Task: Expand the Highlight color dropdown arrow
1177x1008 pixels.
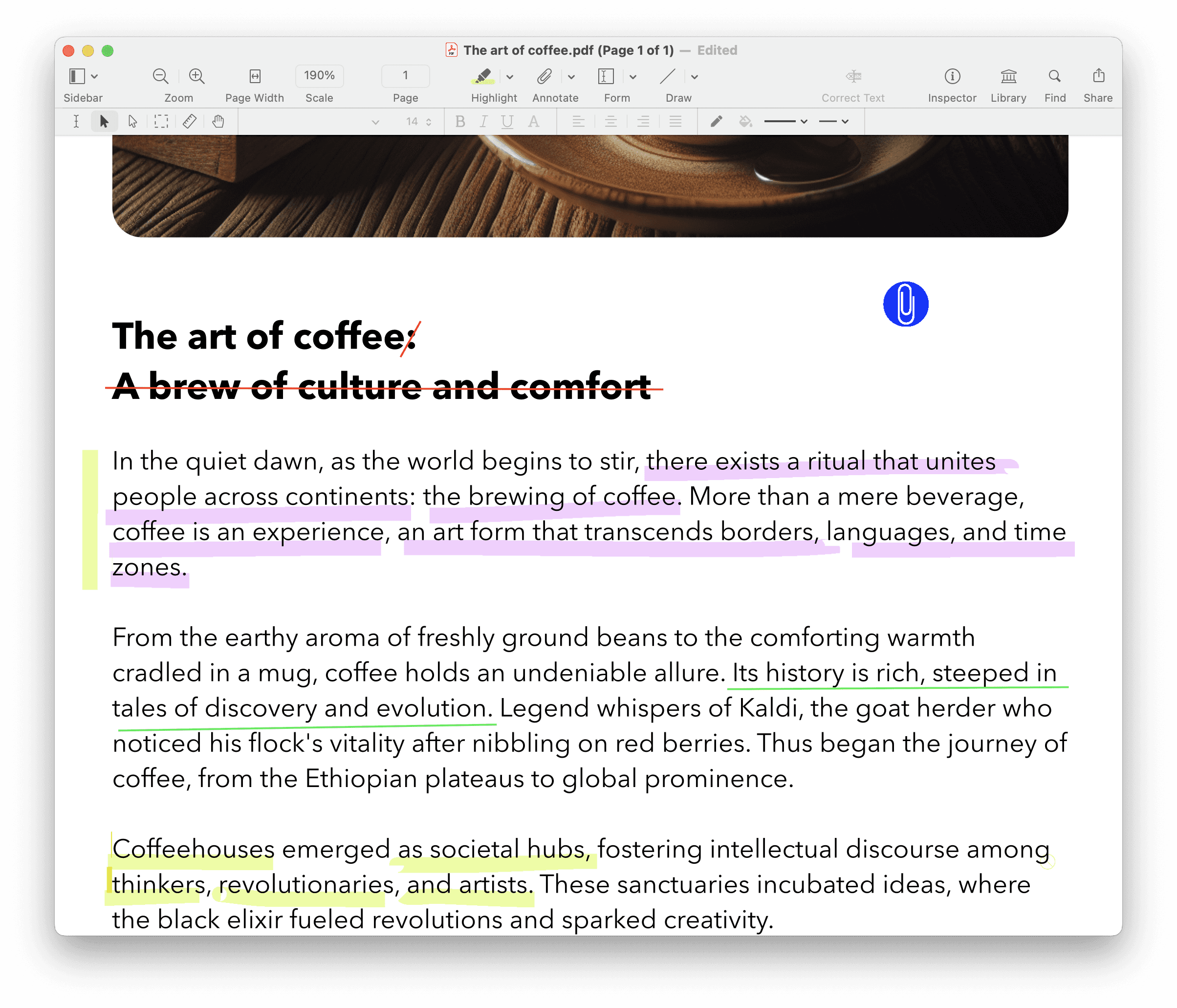Action: (x=510, y=77)
